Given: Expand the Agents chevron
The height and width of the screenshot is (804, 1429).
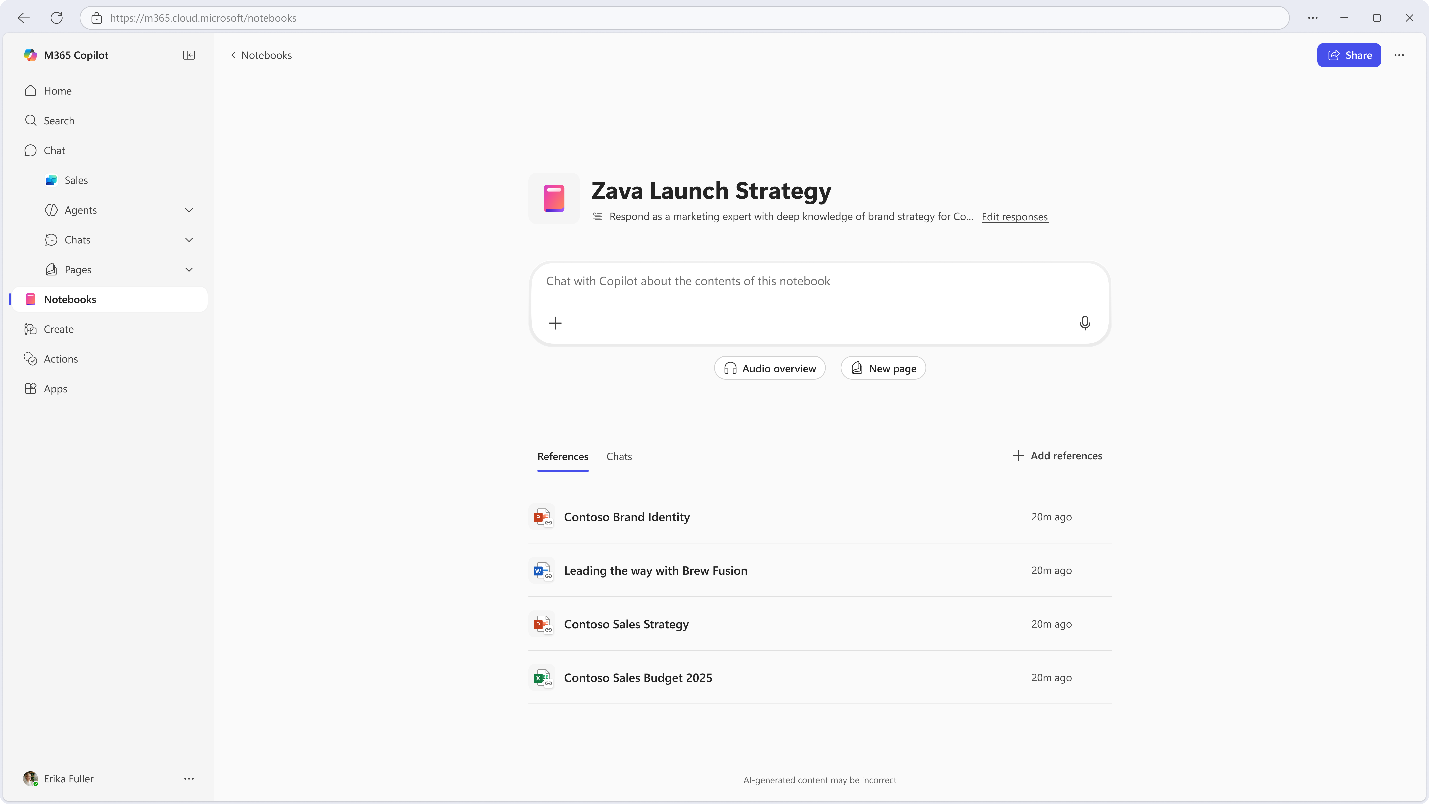Looking at the screenshot, I should point(189,210).
